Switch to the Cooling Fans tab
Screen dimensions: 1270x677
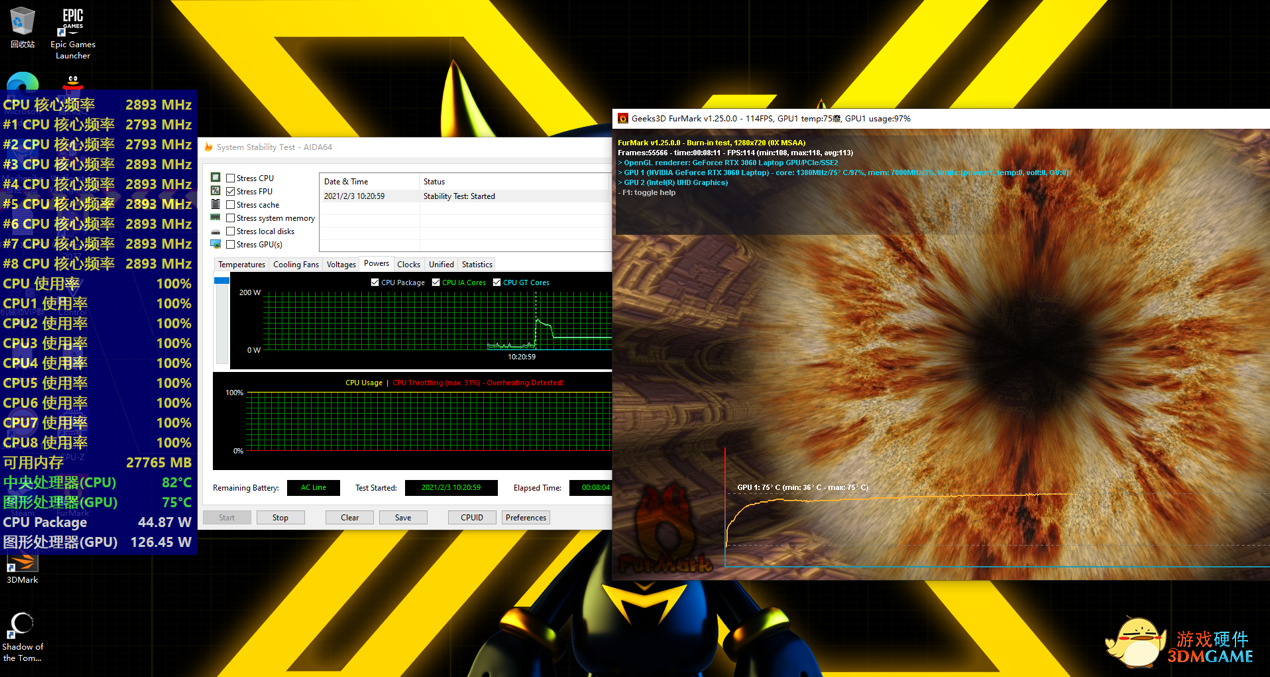(296, 265)
